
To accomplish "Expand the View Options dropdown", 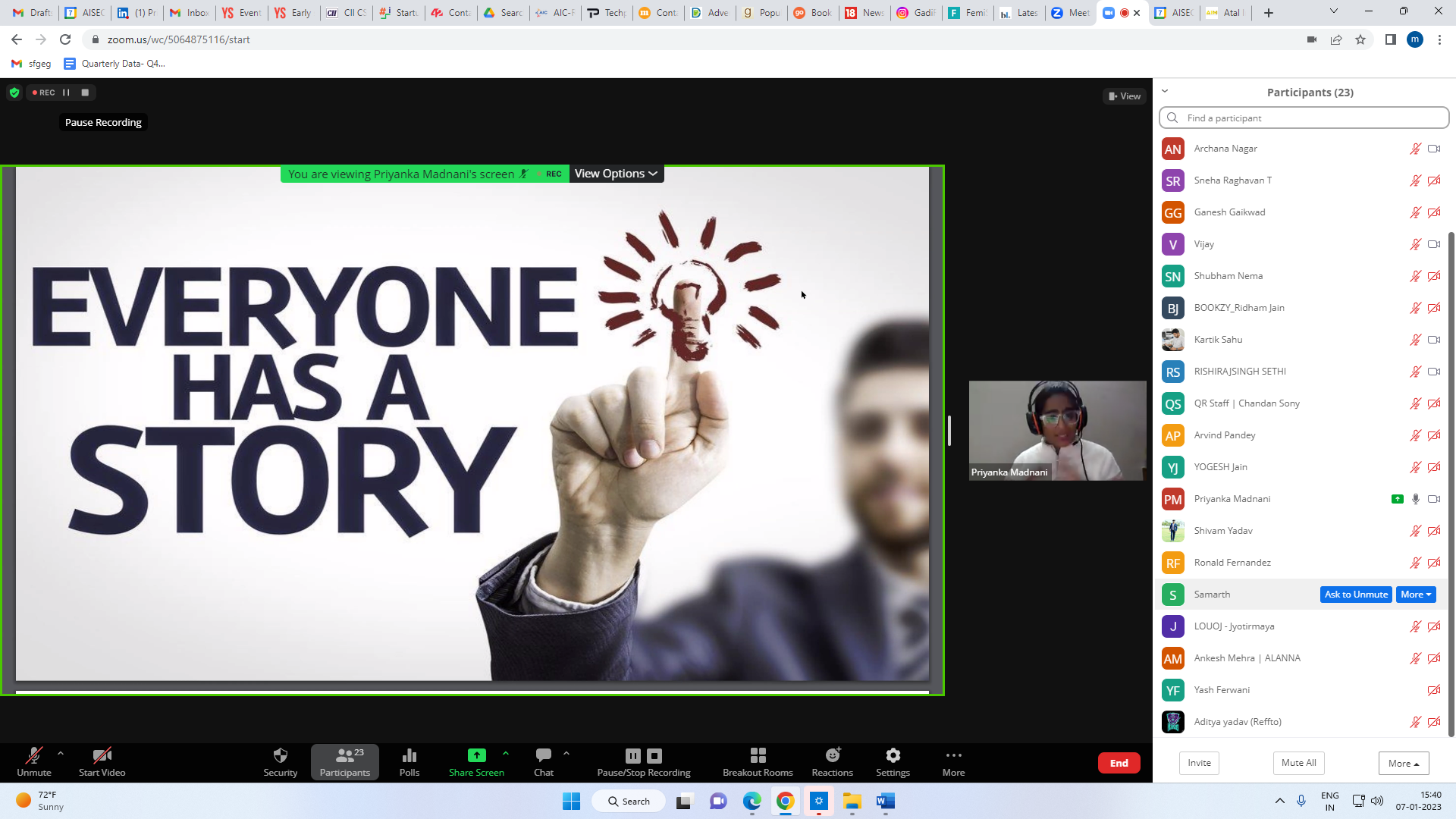I will point(616,174).
